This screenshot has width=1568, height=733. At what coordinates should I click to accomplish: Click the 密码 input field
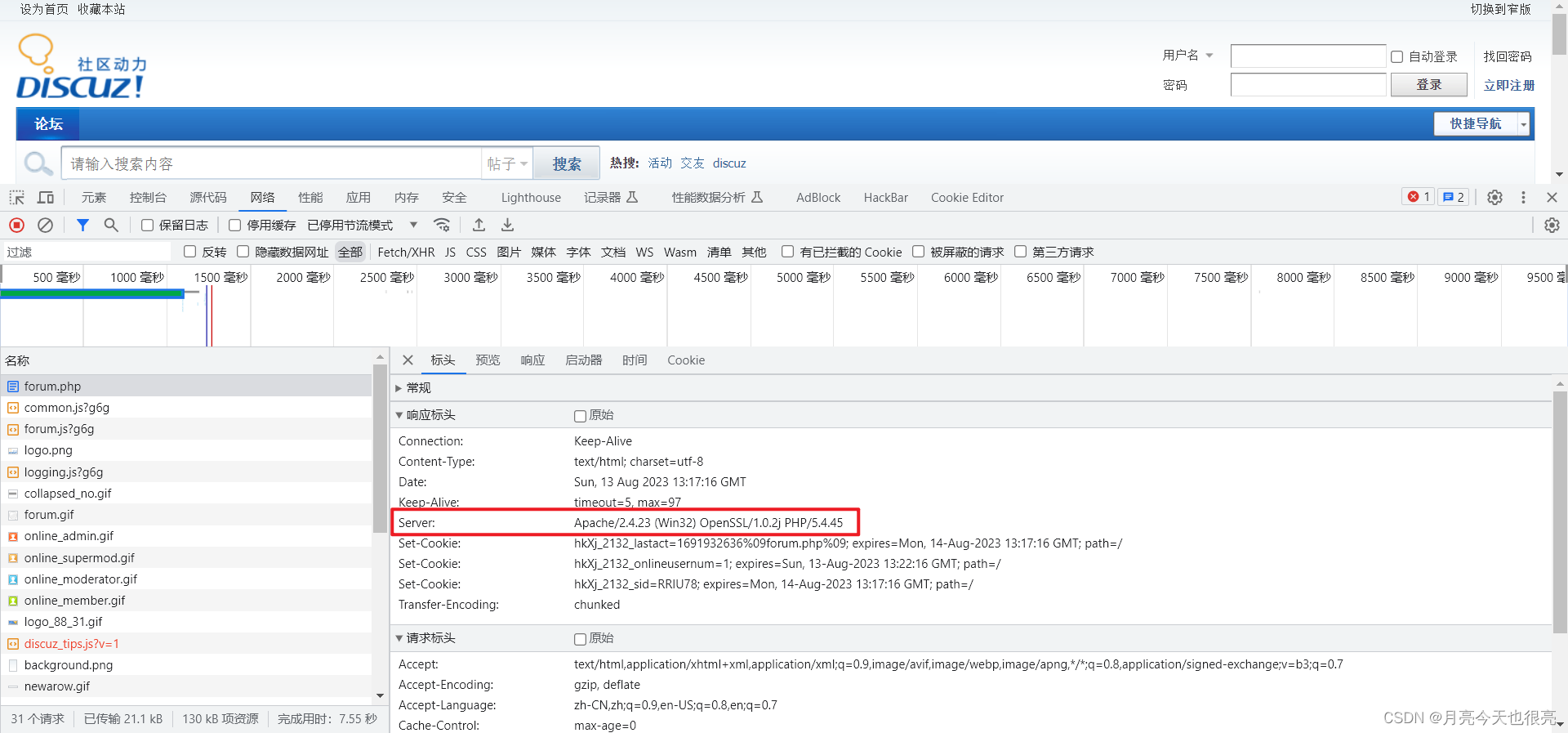(x=1308, y=85)
